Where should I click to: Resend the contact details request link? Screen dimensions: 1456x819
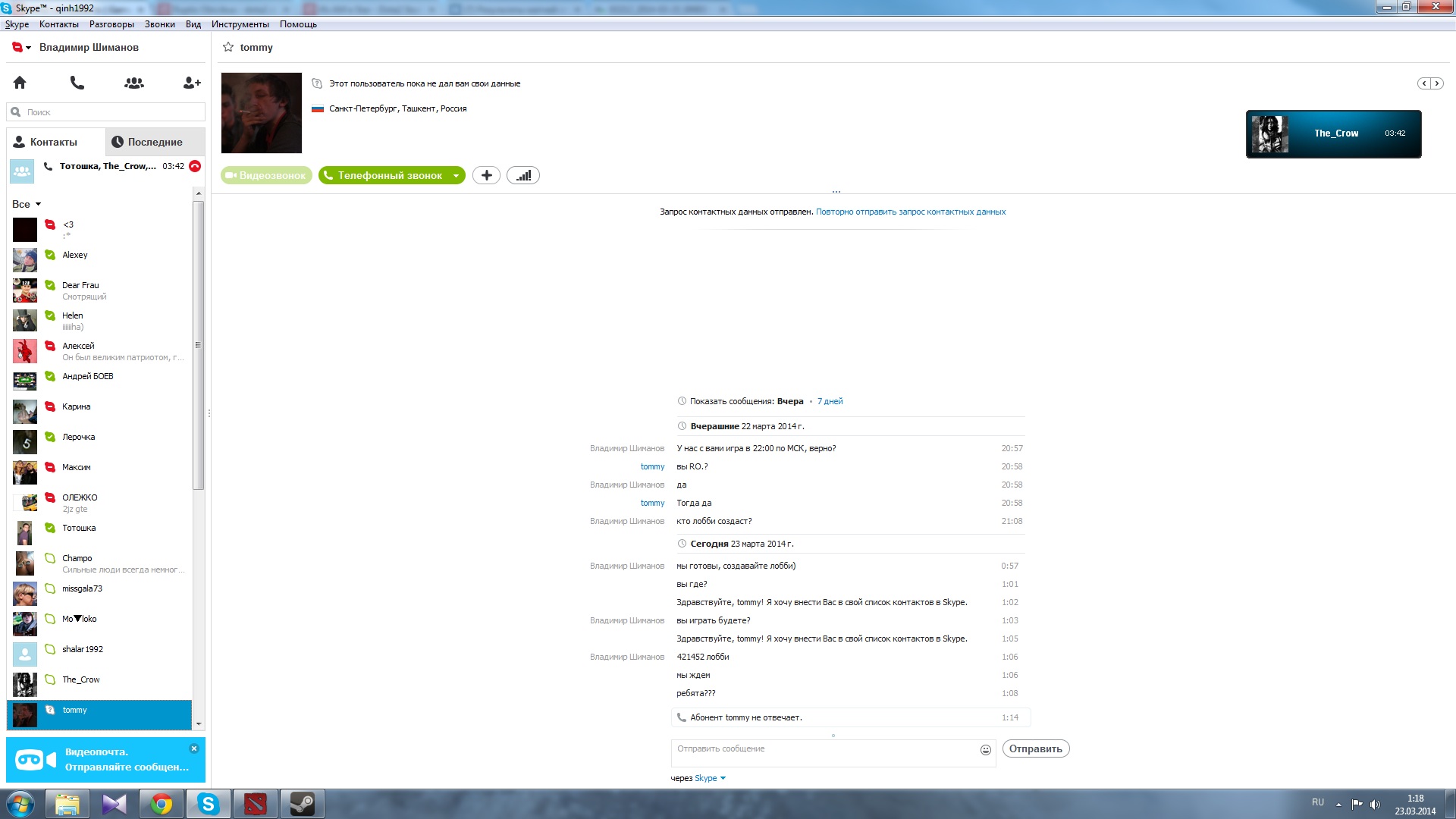pyautogui.click(x=911, y=212)
